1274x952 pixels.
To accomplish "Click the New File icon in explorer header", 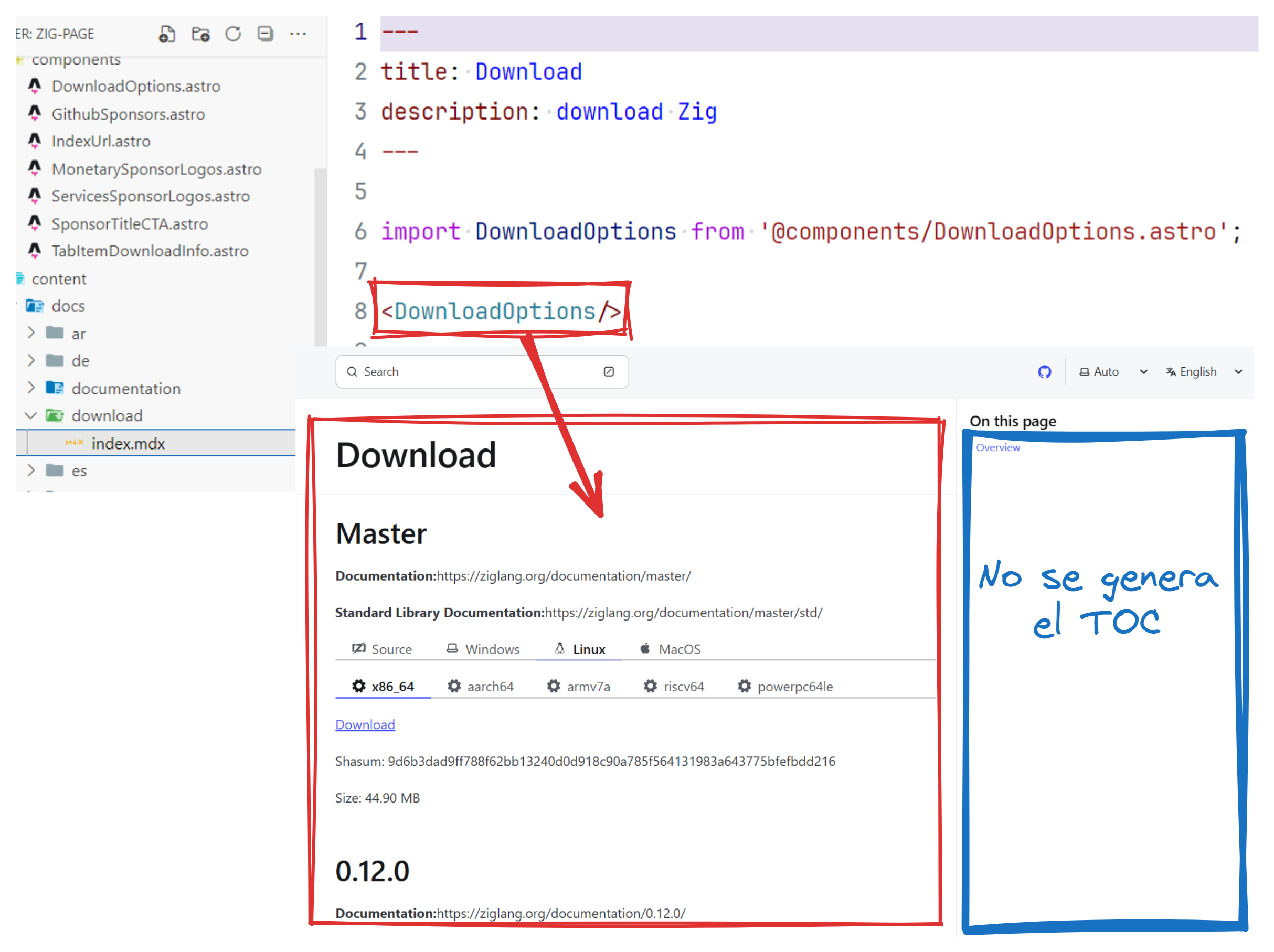I will 167,34.
